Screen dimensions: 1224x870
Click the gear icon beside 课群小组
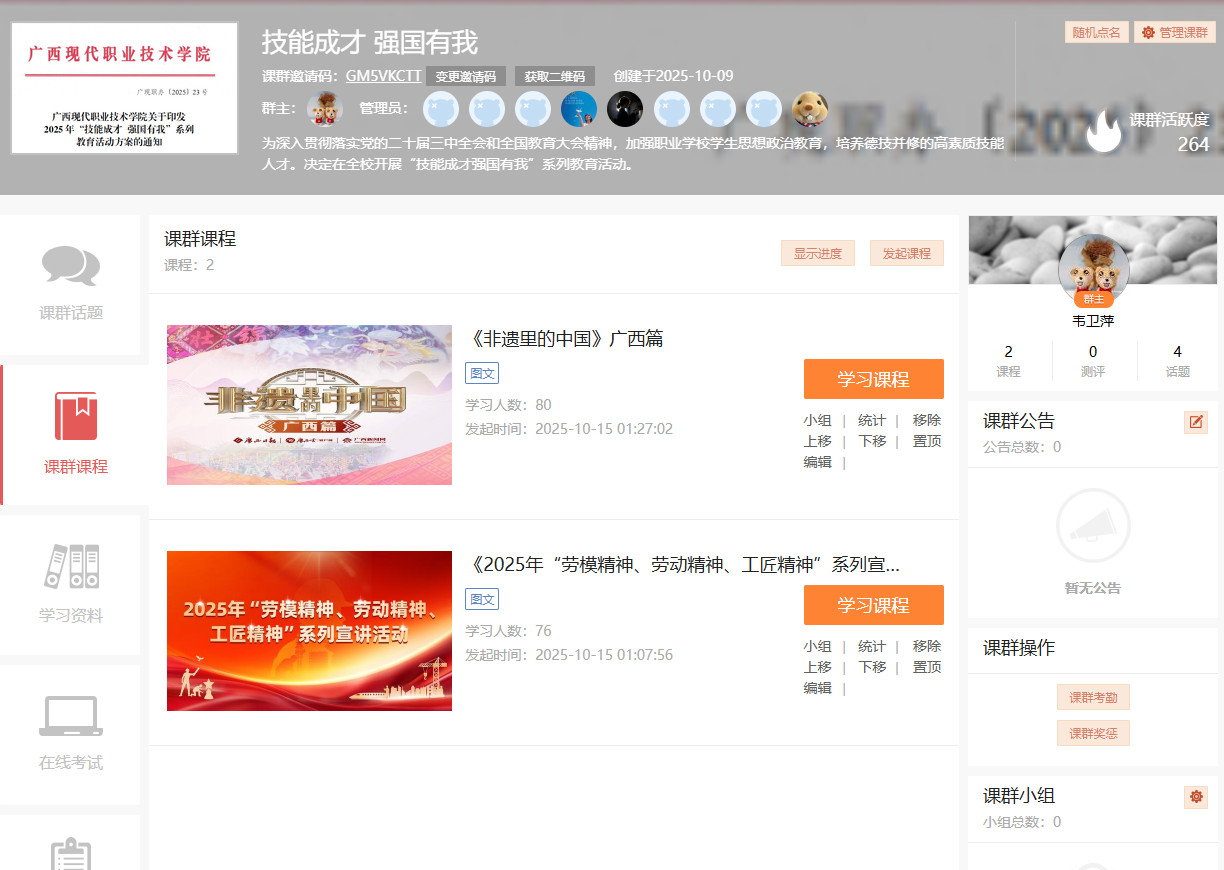point(1195,797)
